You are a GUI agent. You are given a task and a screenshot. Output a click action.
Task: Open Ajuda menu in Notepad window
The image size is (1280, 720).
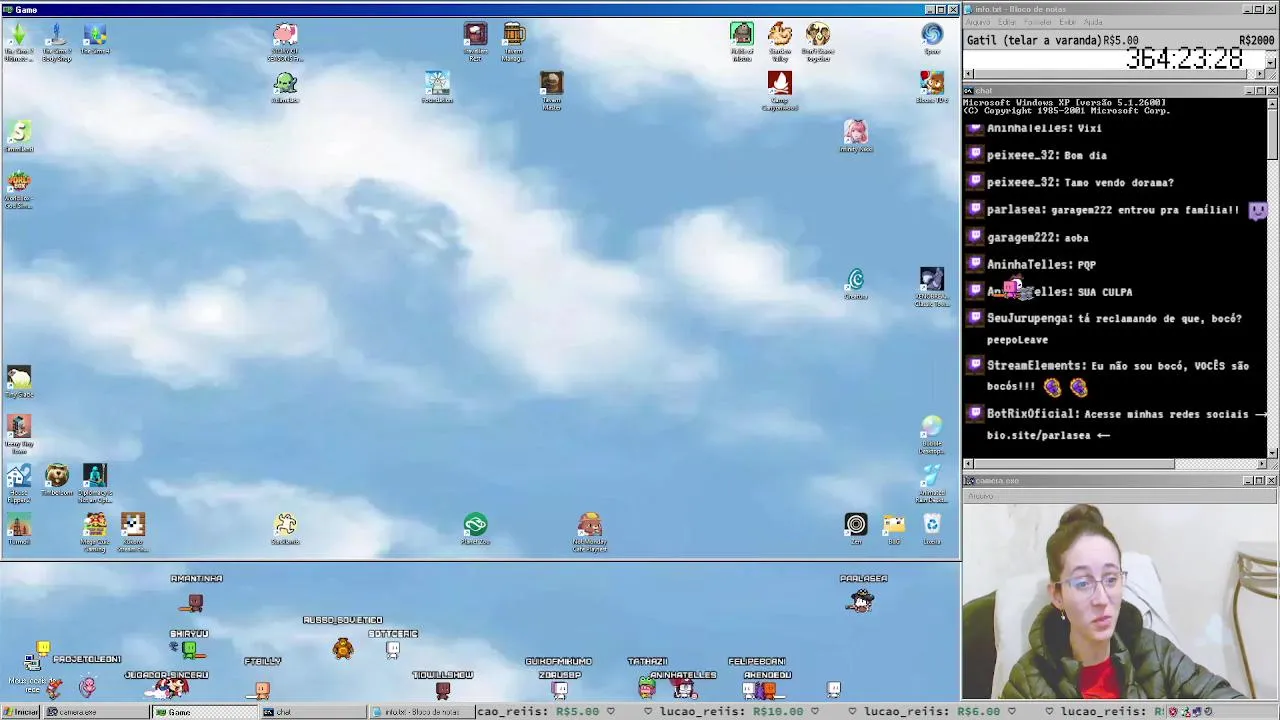click(1094, 22)
